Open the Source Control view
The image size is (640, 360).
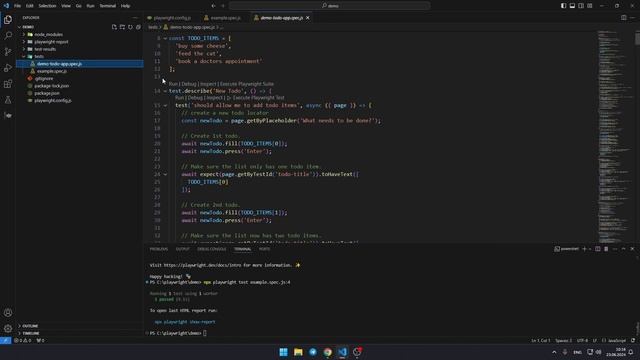(x=8, y=51)
